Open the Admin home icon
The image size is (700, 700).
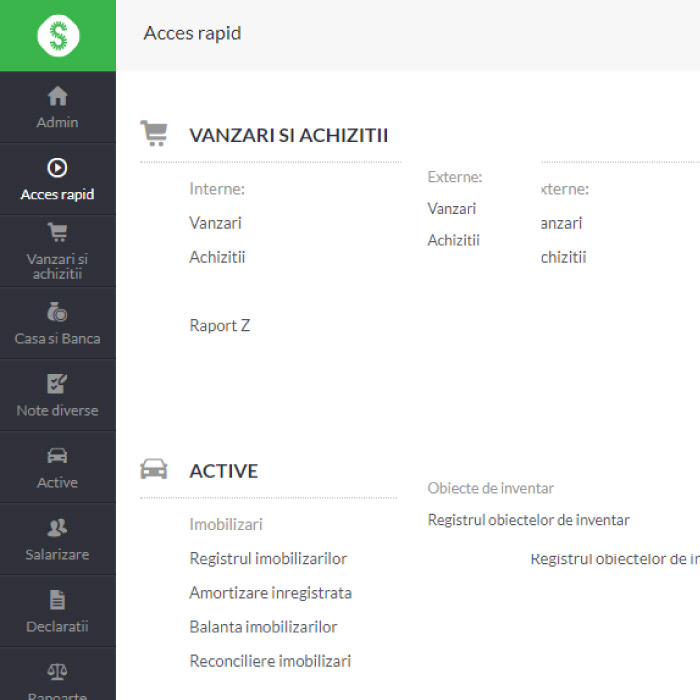point(58,96)
